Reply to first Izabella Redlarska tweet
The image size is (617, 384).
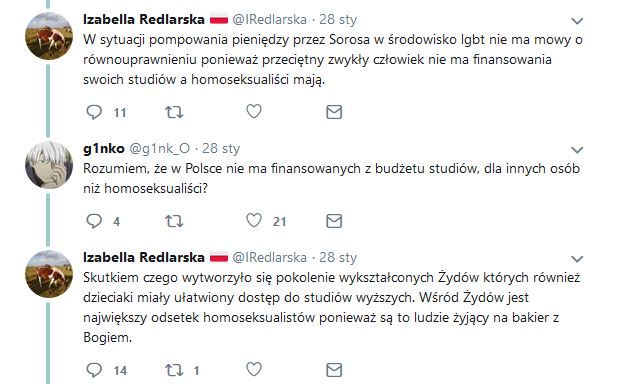coord(94,112)
